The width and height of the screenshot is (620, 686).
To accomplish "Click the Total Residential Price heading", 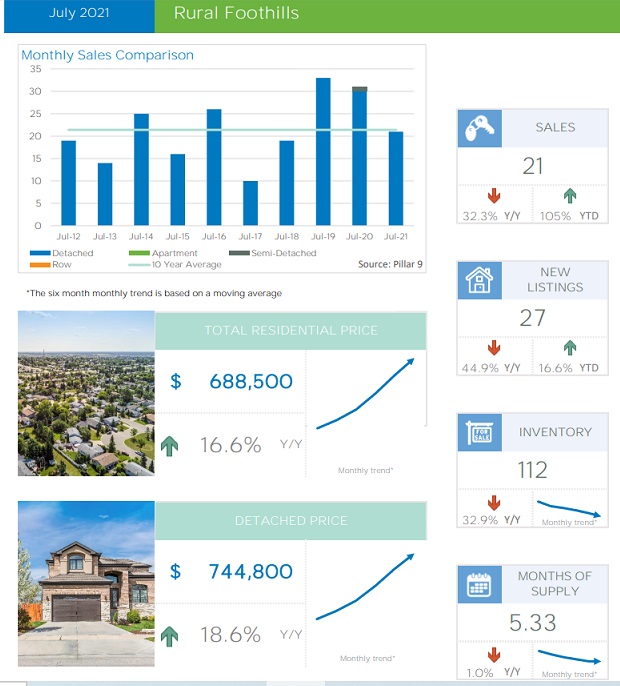I will click(x=290, y=330).
